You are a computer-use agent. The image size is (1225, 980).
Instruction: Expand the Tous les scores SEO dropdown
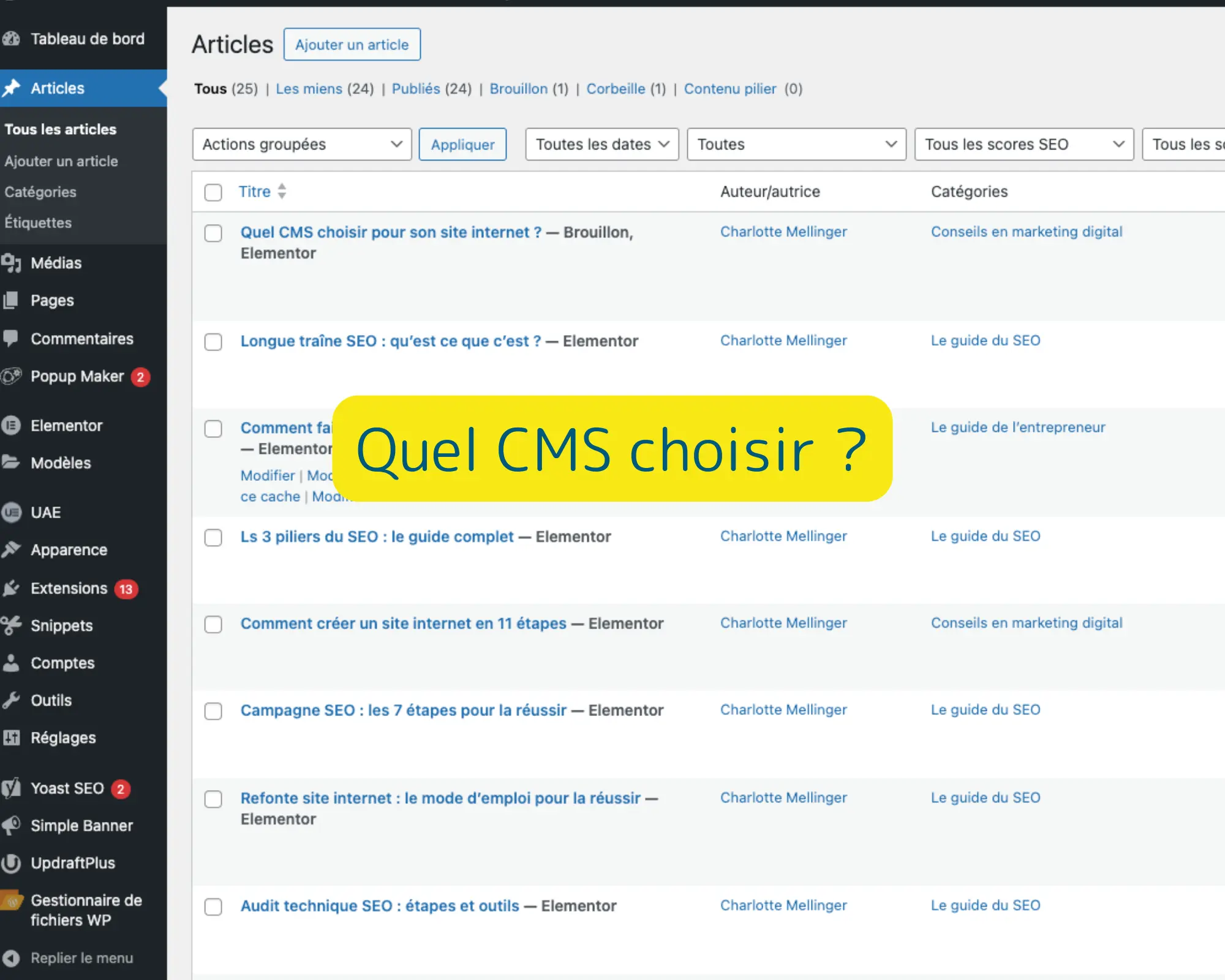pyautogui.click(x=1023, y=144)
